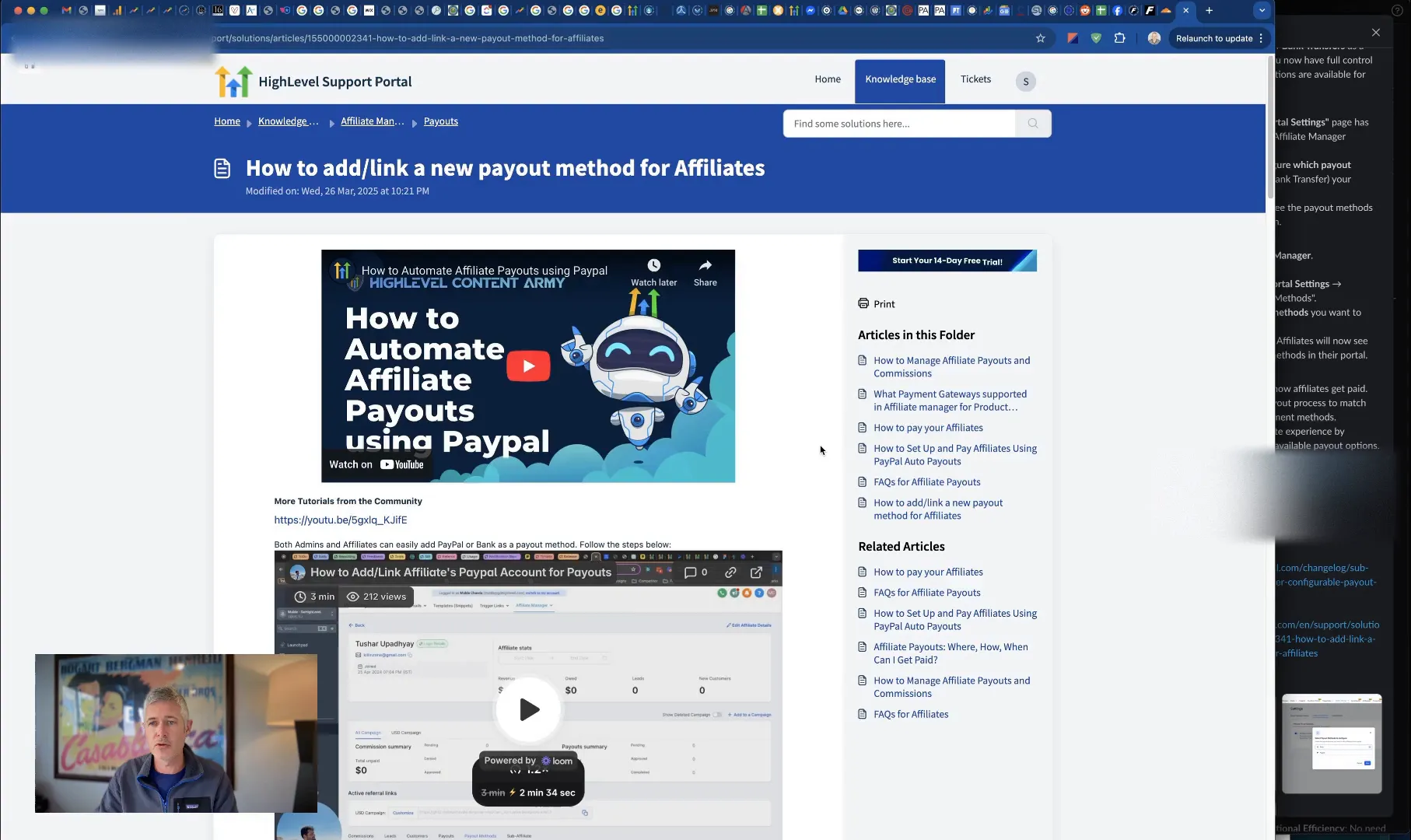Focus the Find some solutions search field
The image size is (1411, 840).
click(x=899, y=124)
